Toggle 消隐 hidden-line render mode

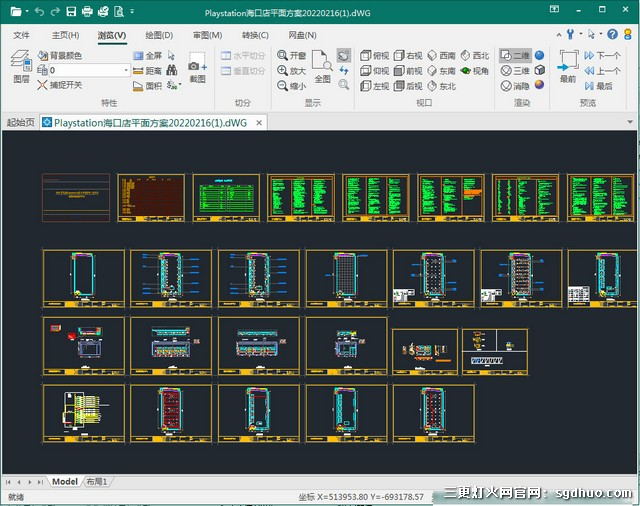[515, 86]
